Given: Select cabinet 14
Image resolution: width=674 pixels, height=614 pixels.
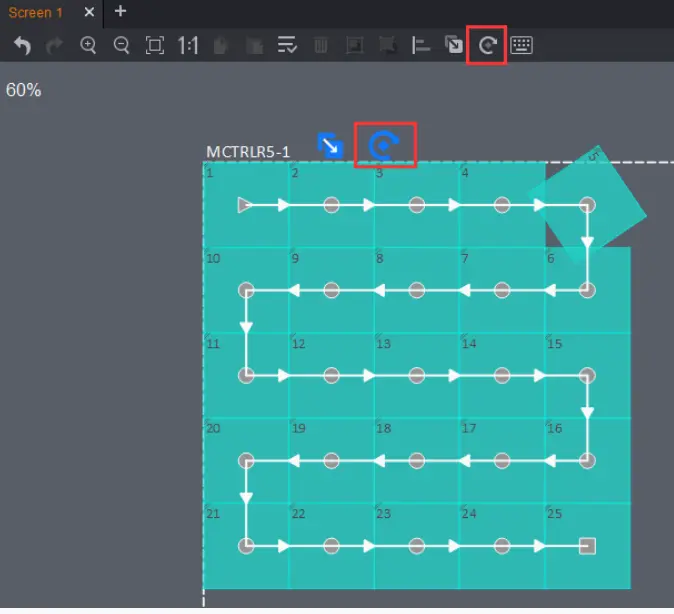Looking at the screenshot, I should [502, 375].
